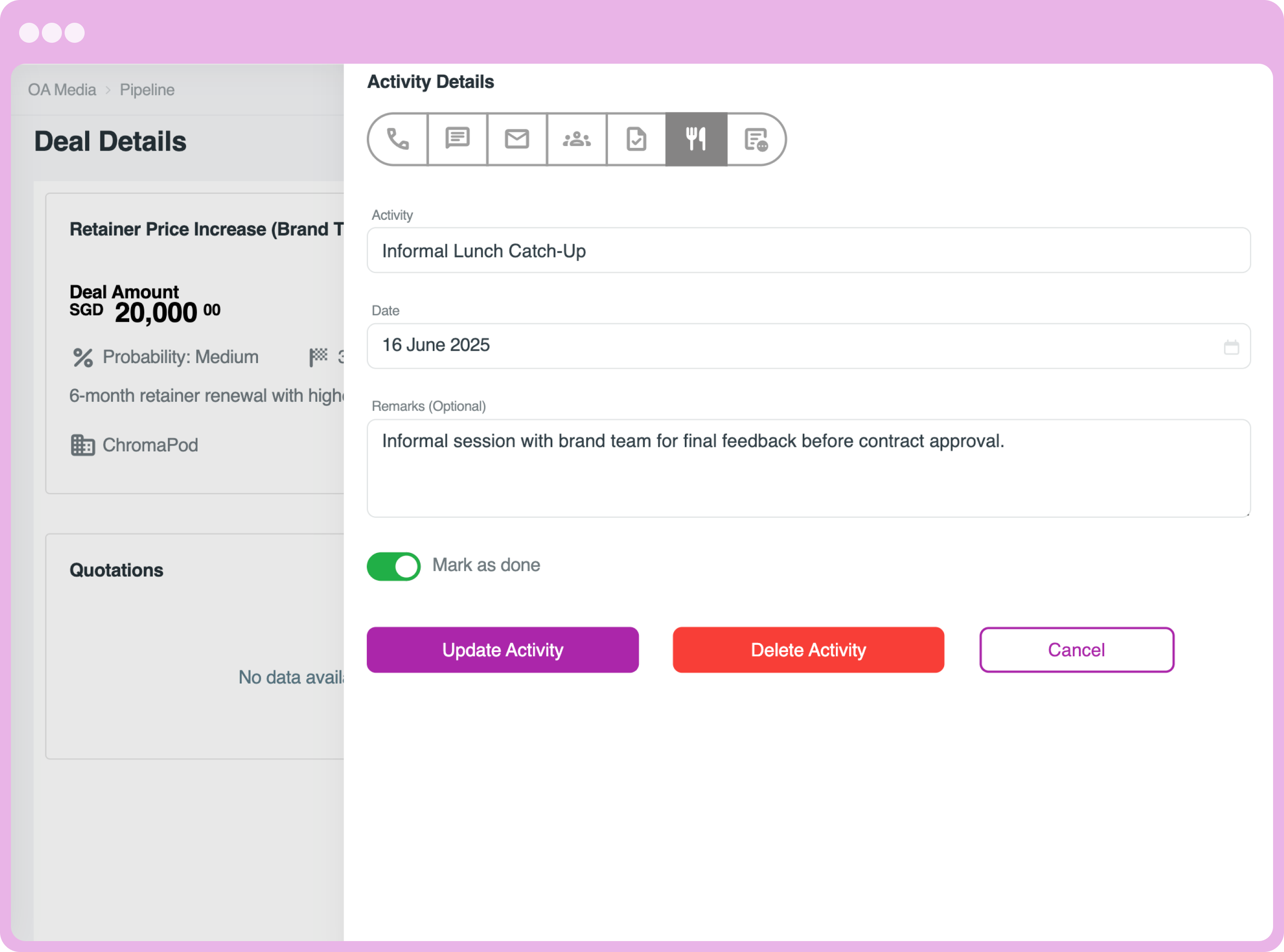Open the Date field showing 16 June 2025
The width and height of the screenshot is (1284, 952).
(795, 346)
